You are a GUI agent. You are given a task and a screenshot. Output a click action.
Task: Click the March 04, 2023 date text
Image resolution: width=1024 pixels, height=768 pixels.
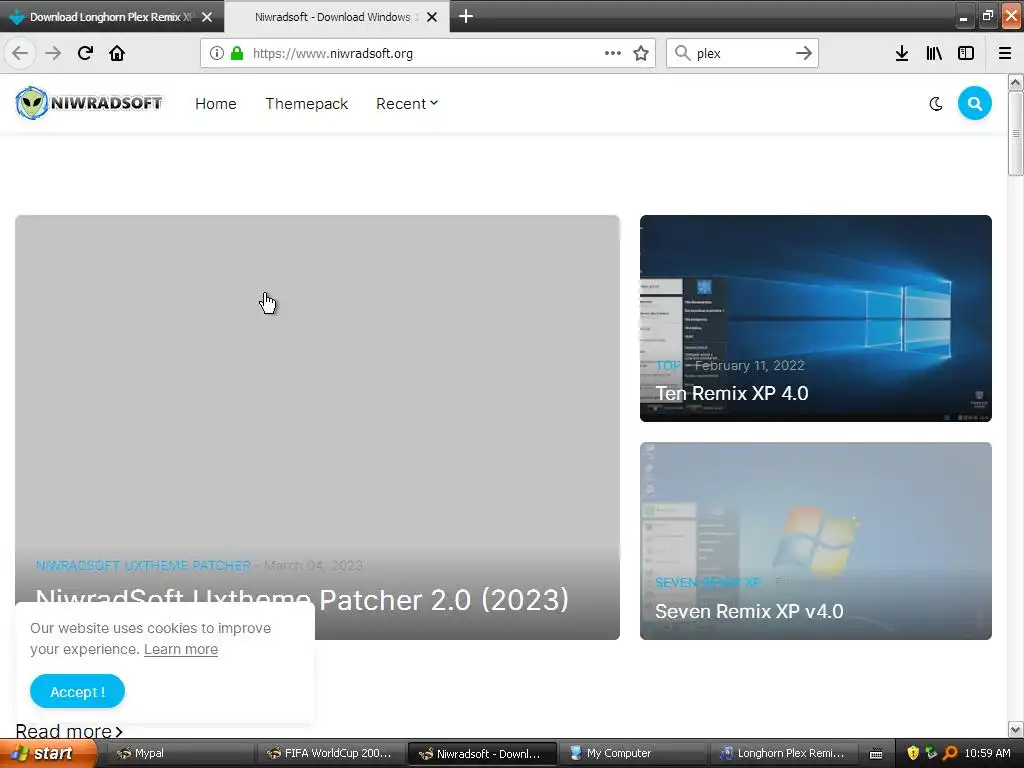pyautogui.click(x=313, y=566)
